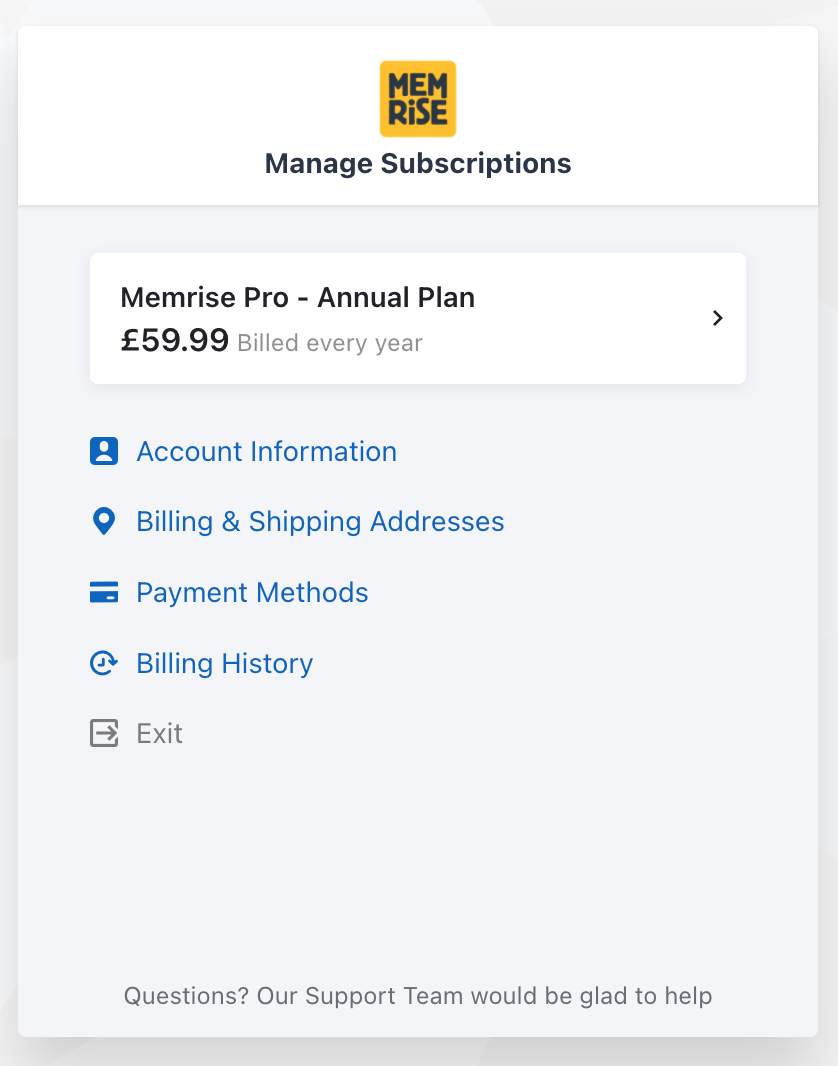Click 'would be glad to help' text
838x1066 pixels.
pyautogui.click(x=591, y=996)
